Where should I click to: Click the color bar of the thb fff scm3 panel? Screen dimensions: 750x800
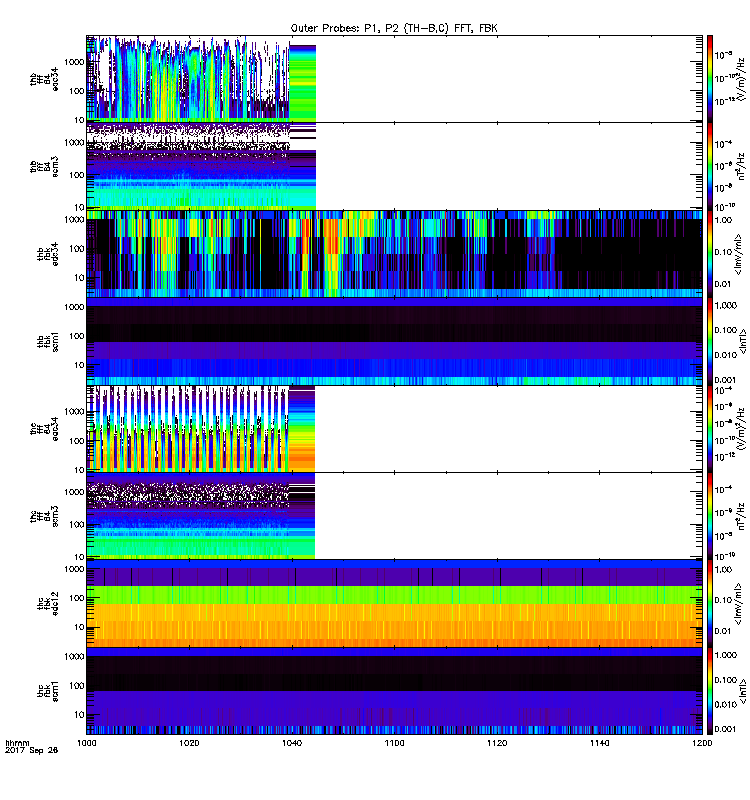pyautogui.click(x=710, y=166)
